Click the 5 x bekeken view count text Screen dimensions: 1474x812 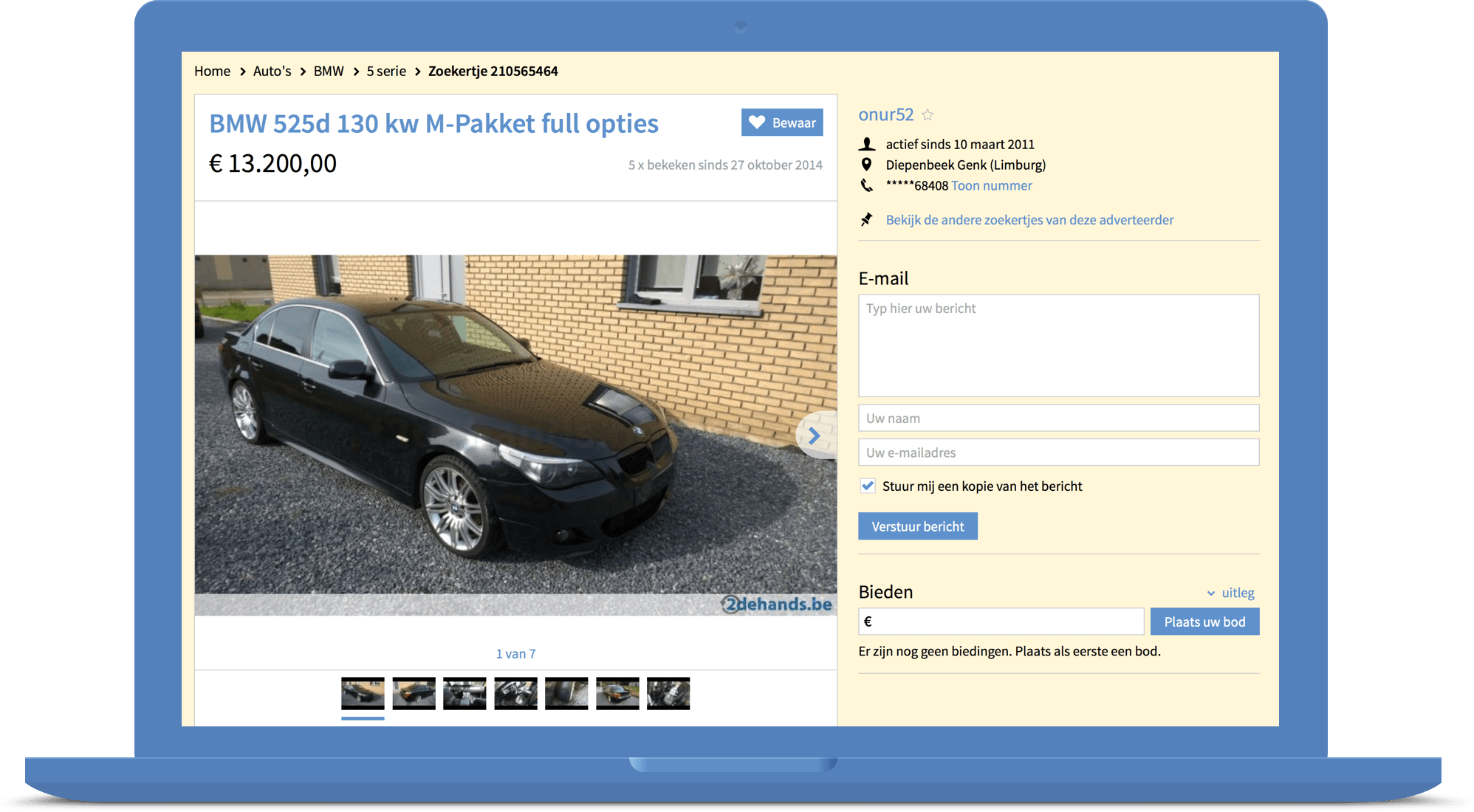click(x=725, y=165)
